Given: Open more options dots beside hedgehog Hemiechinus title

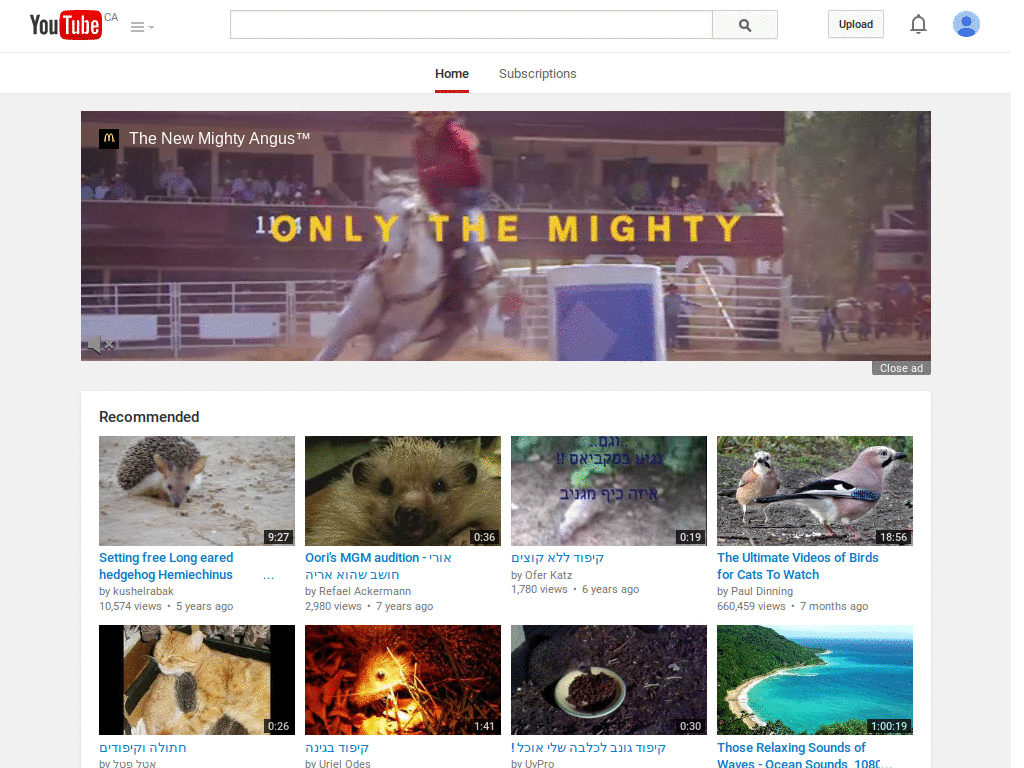Looking at the screenshot, I should [268, 576].
